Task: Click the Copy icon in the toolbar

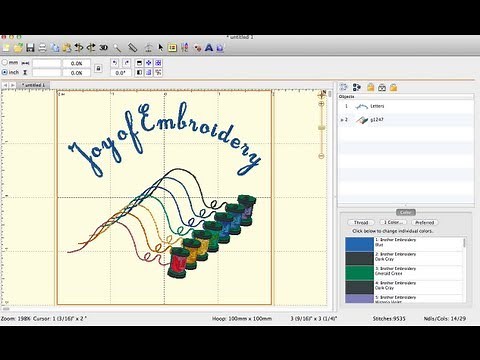Action: (x=55, y=48)
